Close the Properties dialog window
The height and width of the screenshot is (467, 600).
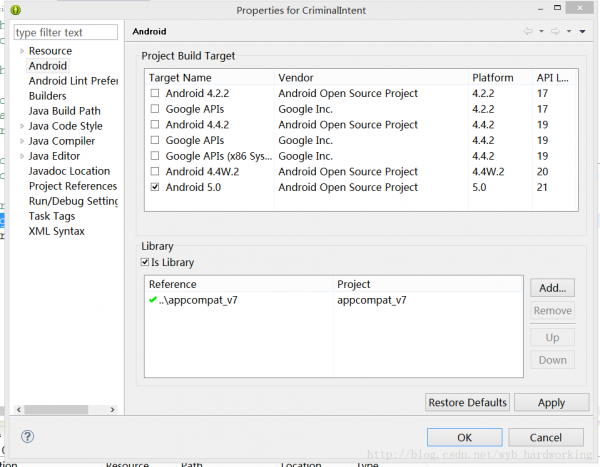click(x=580, y=8)
